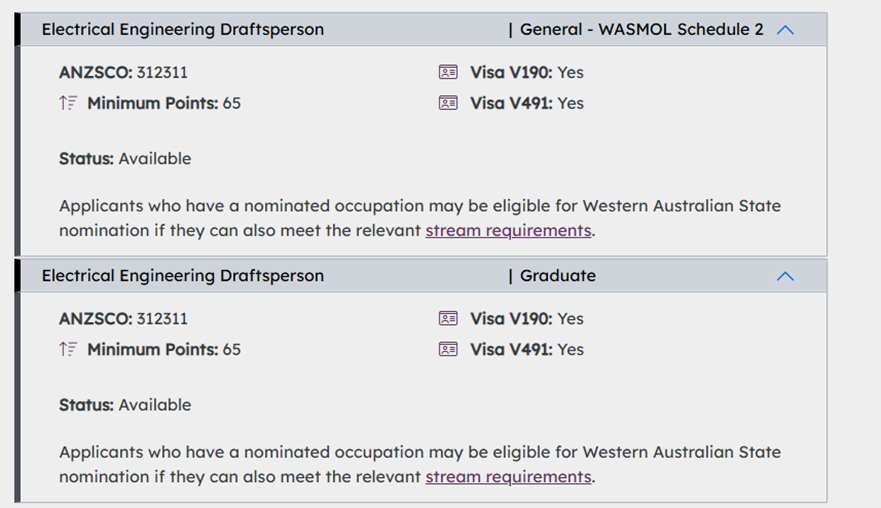Click Electrical Engineering Draftsperson title of Graduate panel

tap(182, 276)
